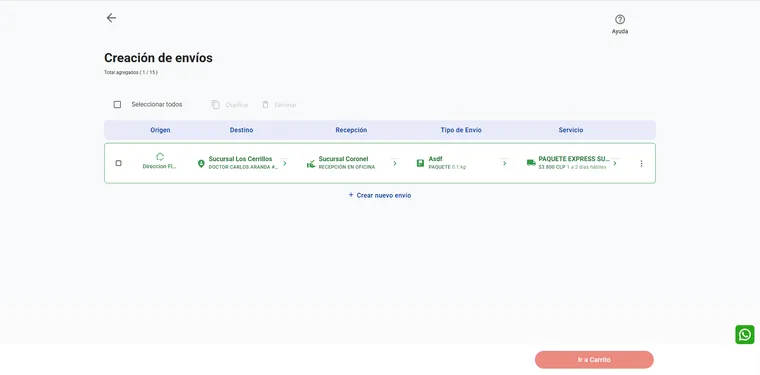Screen dimensions: 760x375
Task: Expand the PAQUETE EXPRESS service chevron
Action: [615, 163]
